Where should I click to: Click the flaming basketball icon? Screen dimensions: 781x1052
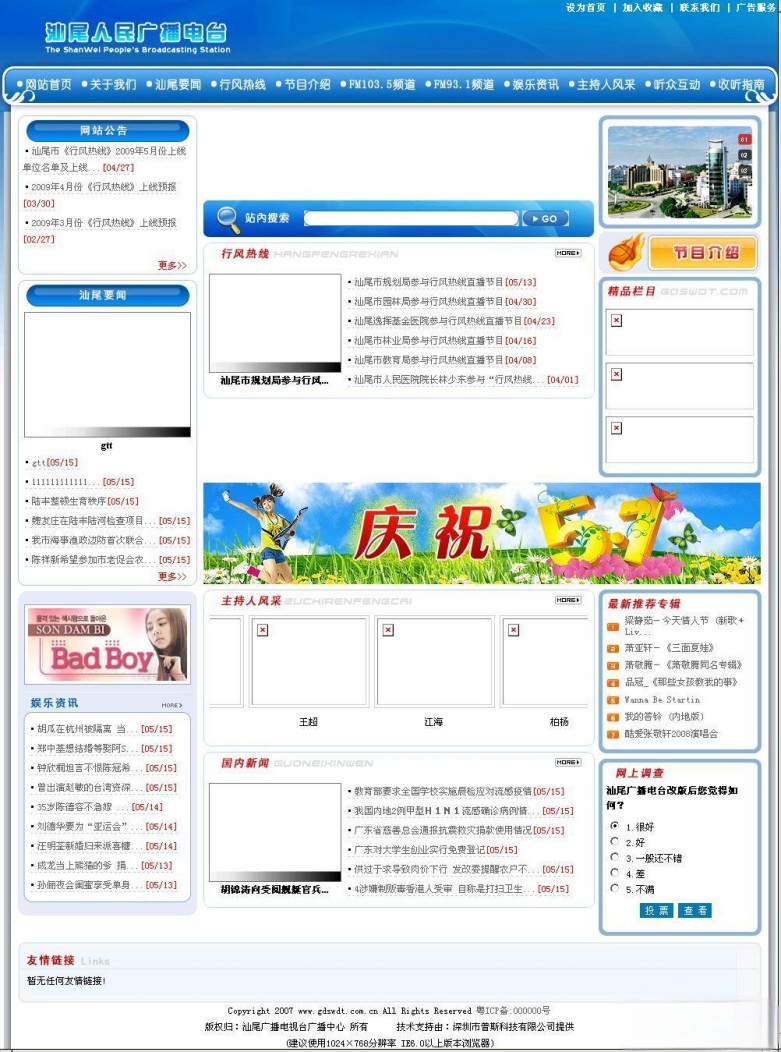[627, 252]
